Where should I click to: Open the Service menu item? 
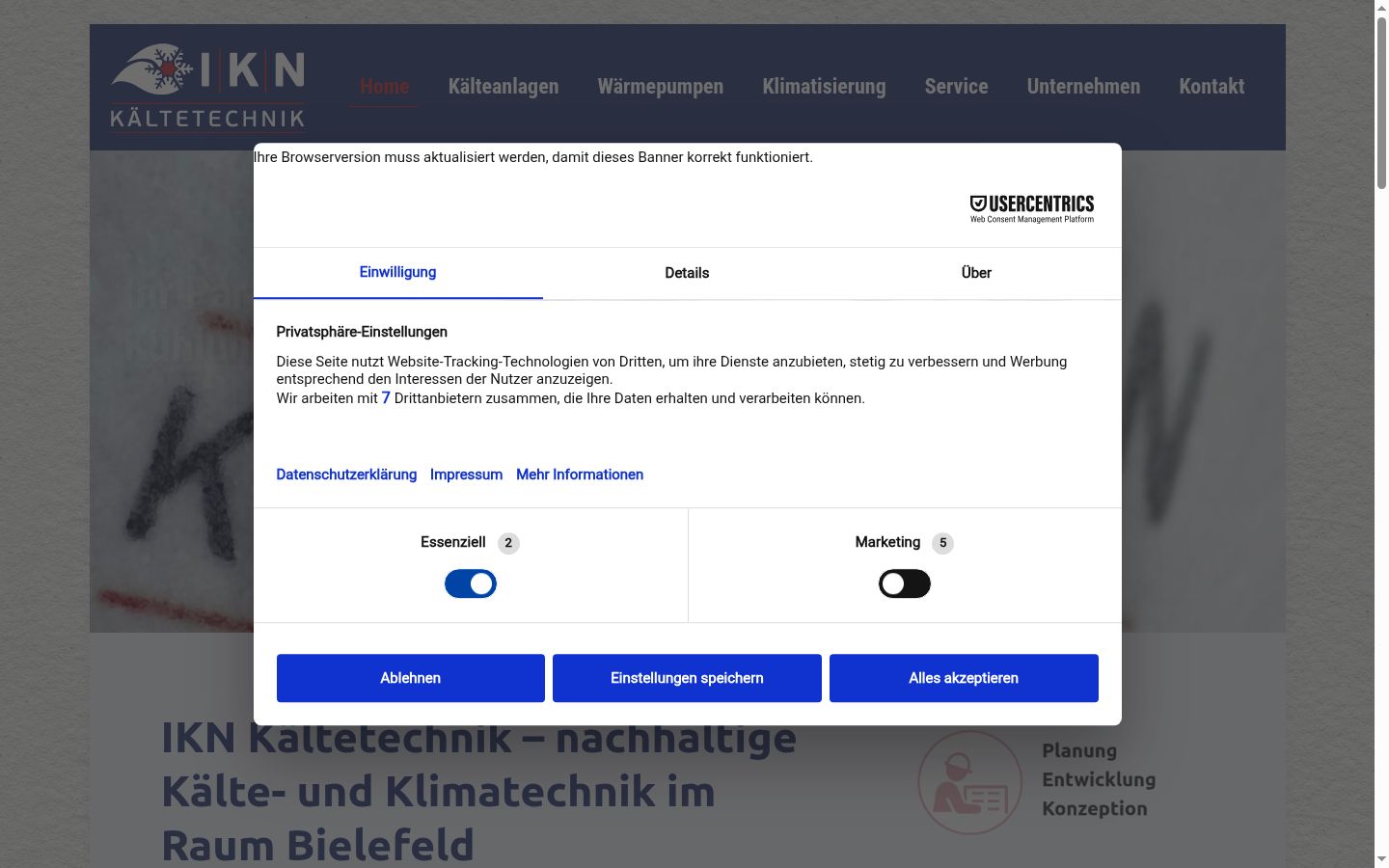(x=956, y=87)
